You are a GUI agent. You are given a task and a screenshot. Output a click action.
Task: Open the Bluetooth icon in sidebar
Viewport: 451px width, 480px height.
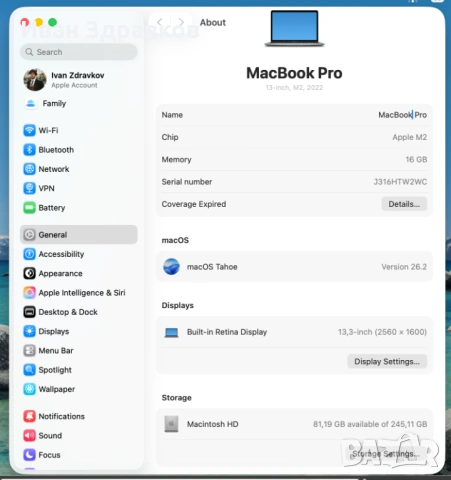(29, 149)
